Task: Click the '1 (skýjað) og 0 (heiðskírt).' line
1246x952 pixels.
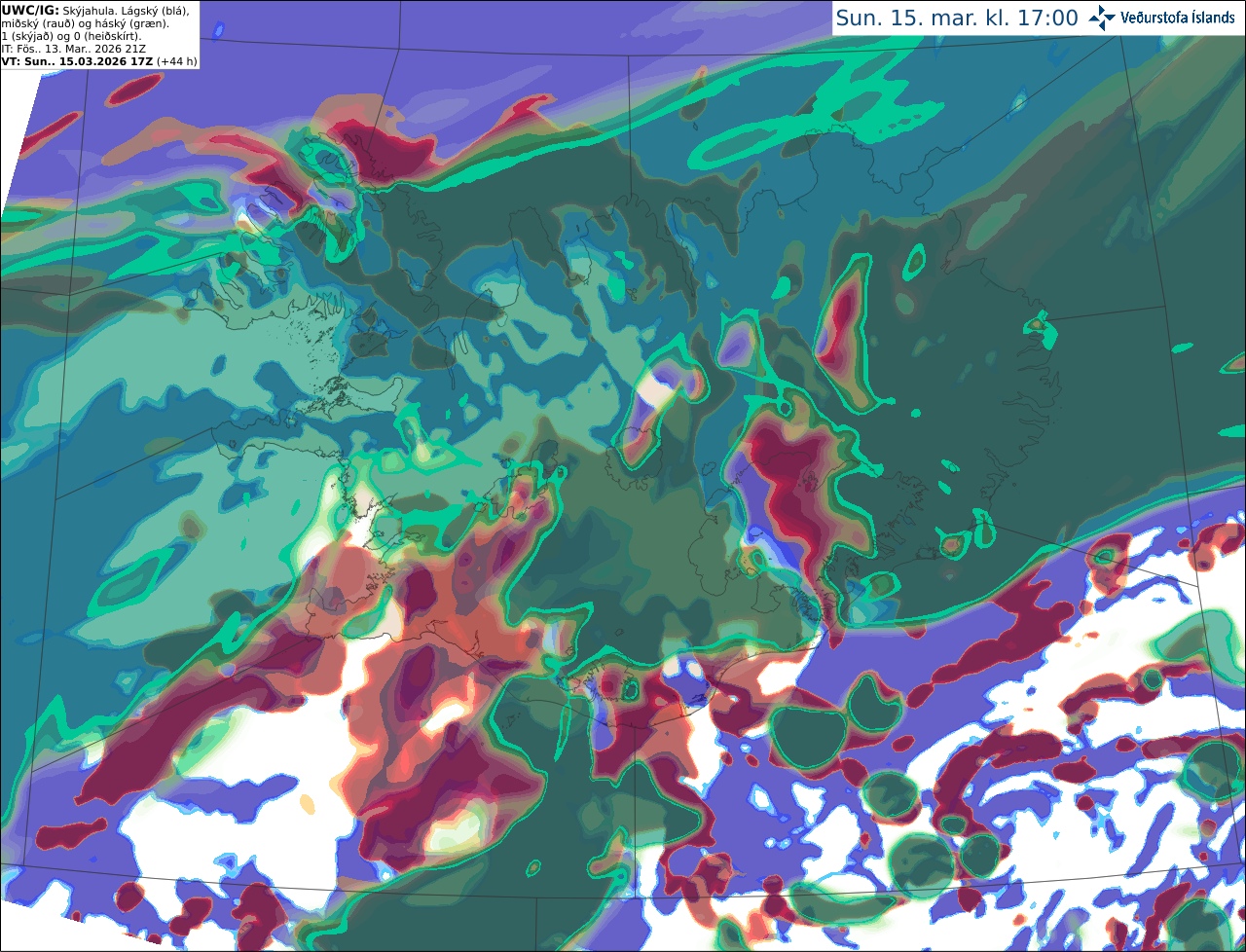Action: [x=71, y=36]
